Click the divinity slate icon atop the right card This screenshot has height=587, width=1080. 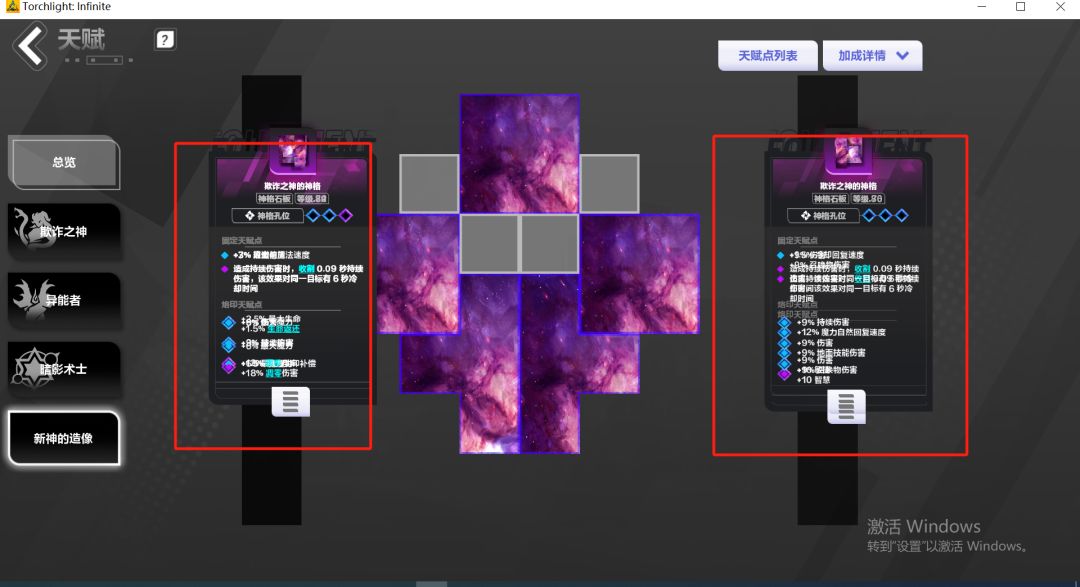coord(849,152)
